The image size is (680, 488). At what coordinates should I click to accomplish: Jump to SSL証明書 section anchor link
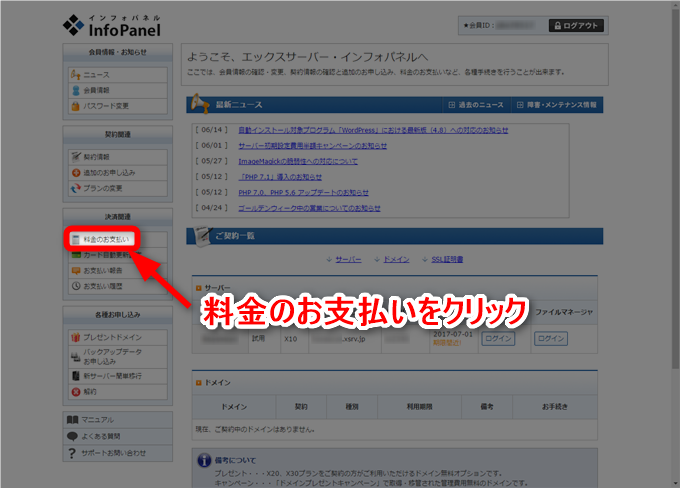[x=447, y=259]
